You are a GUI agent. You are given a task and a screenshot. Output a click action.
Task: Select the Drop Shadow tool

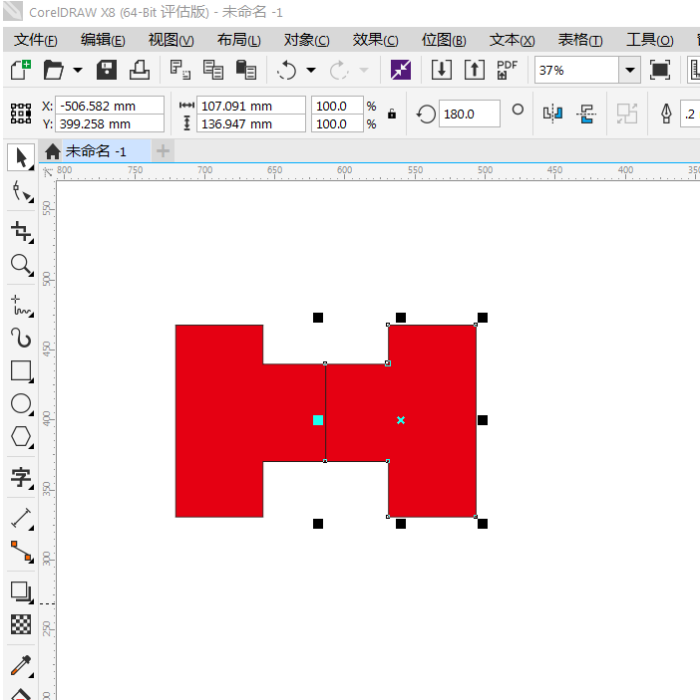coord(22,592)
